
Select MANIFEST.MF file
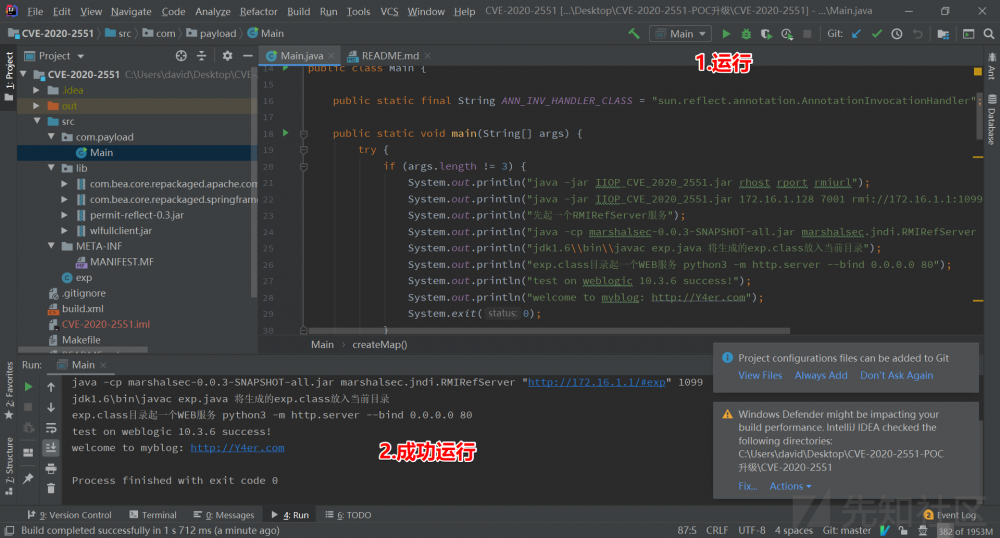click(121, 262)
